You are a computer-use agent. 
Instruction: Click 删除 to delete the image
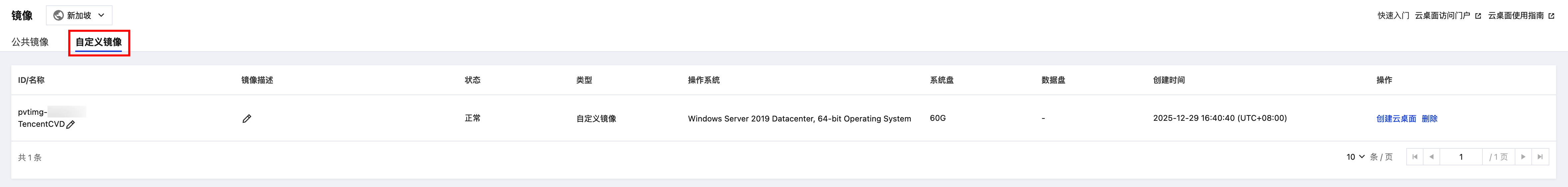1429,119
